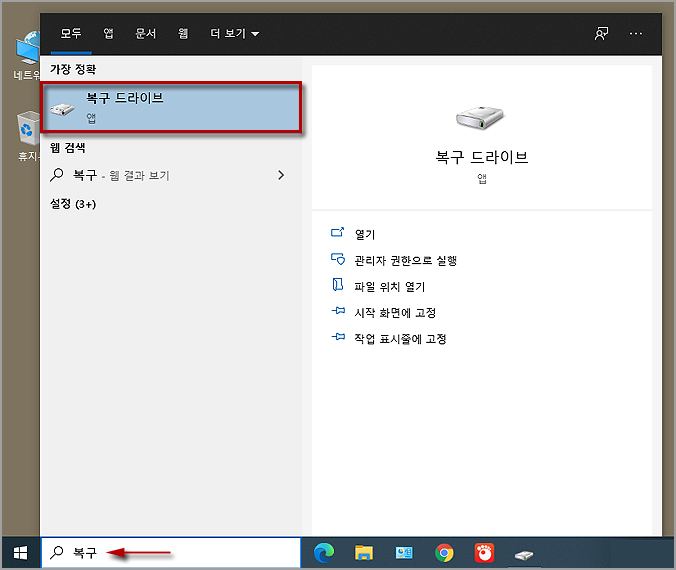
Task: Switch to the 웹 tab
Action: (x=183, y=33)
